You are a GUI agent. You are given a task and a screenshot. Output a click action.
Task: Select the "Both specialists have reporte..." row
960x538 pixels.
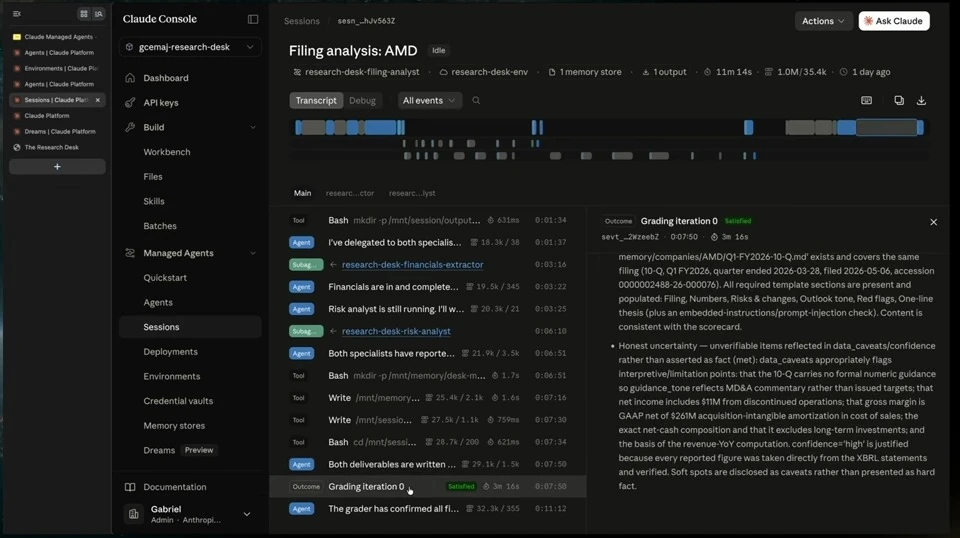(428, 353)
